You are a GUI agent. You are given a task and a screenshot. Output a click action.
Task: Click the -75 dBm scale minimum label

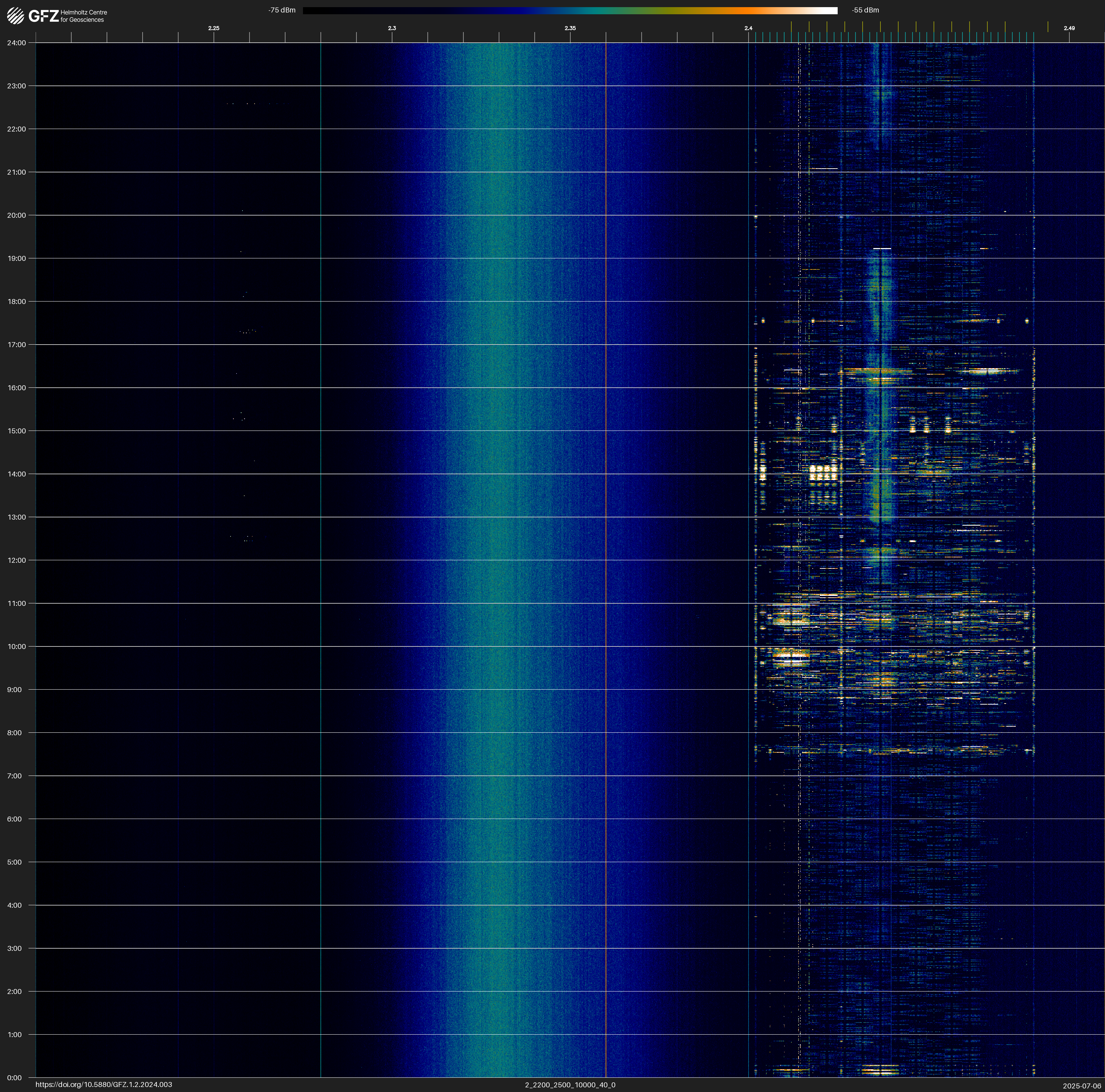click(282, 10)
